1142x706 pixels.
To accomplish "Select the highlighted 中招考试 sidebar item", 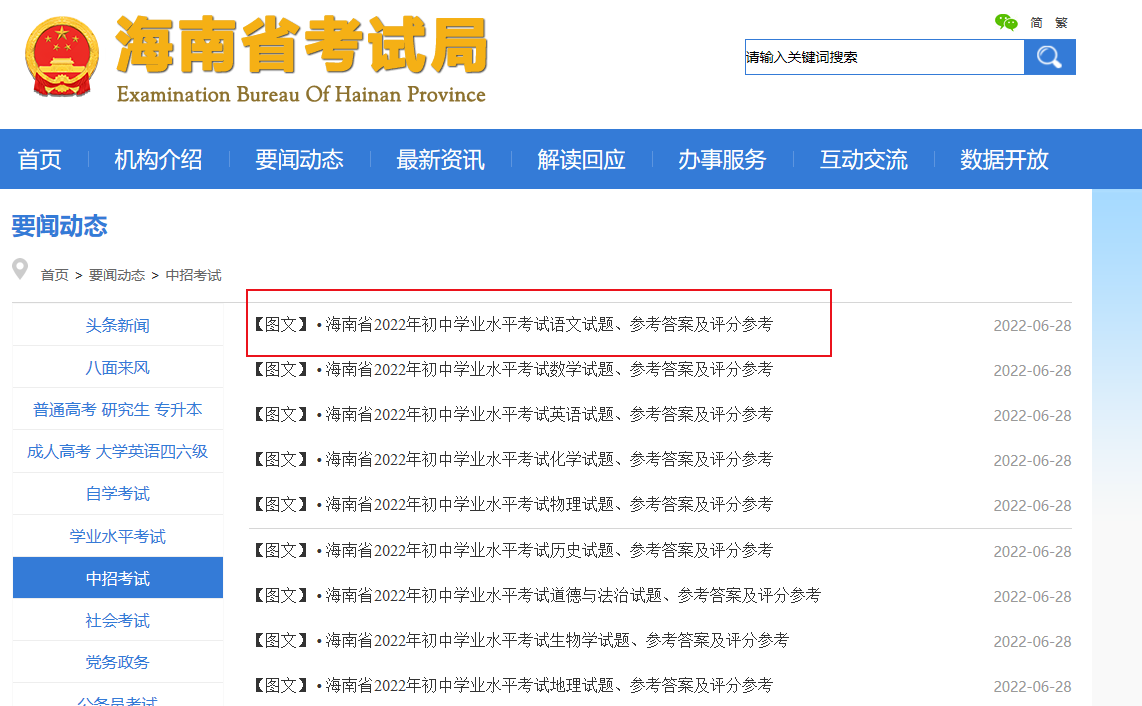I will pyautogui.click(x=118, y=578).
